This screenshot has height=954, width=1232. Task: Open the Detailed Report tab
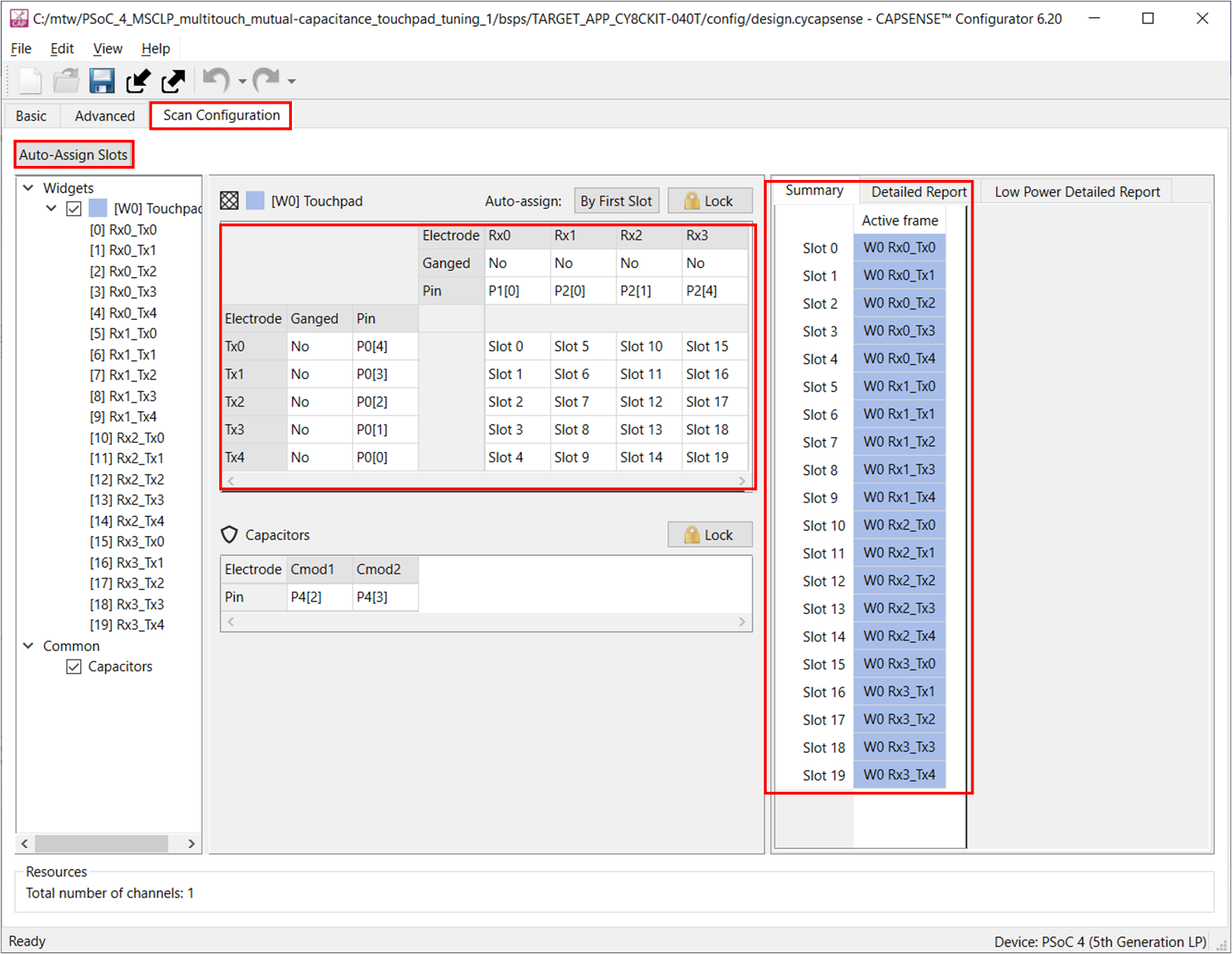click(x=919, y=192)
